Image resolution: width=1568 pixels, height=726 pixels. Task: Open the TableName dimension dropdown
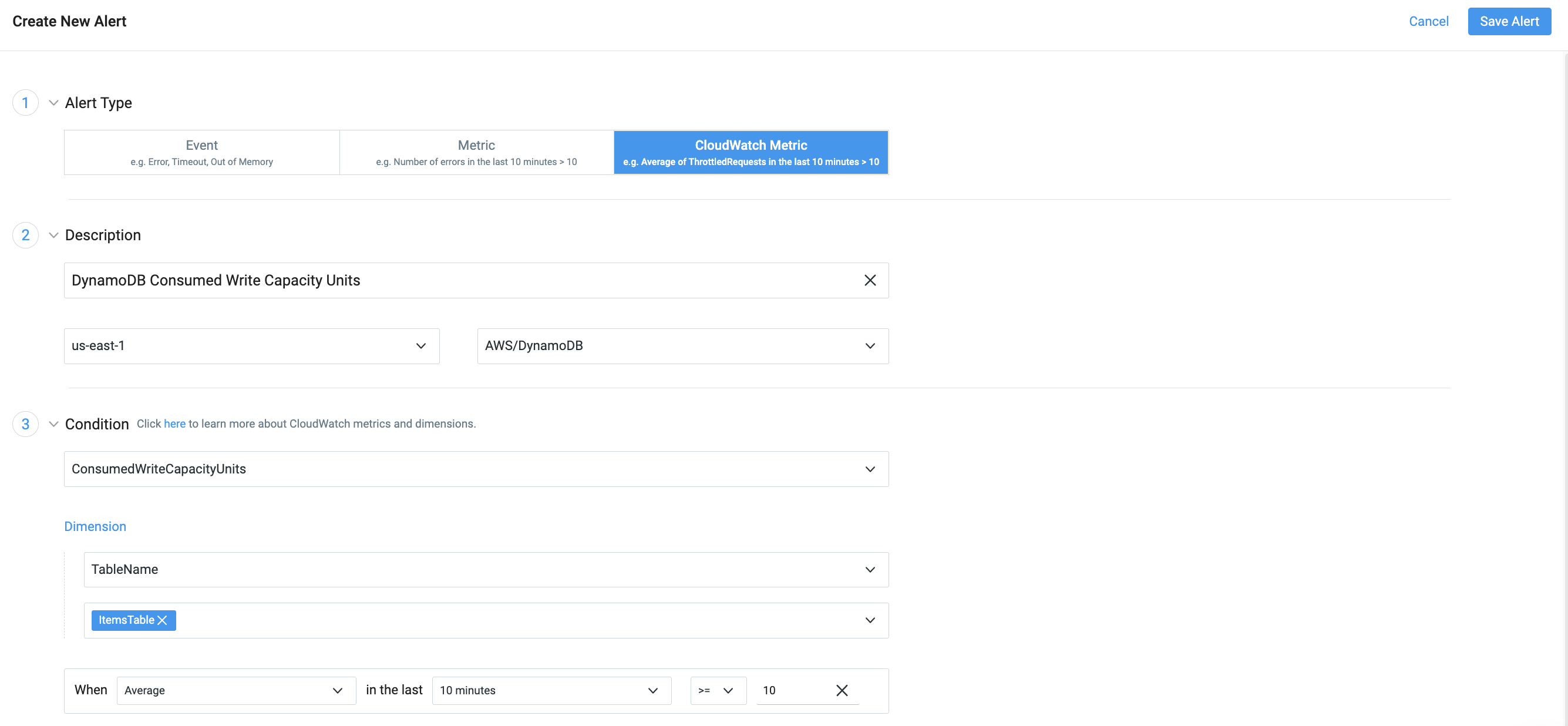click(486, 570)
